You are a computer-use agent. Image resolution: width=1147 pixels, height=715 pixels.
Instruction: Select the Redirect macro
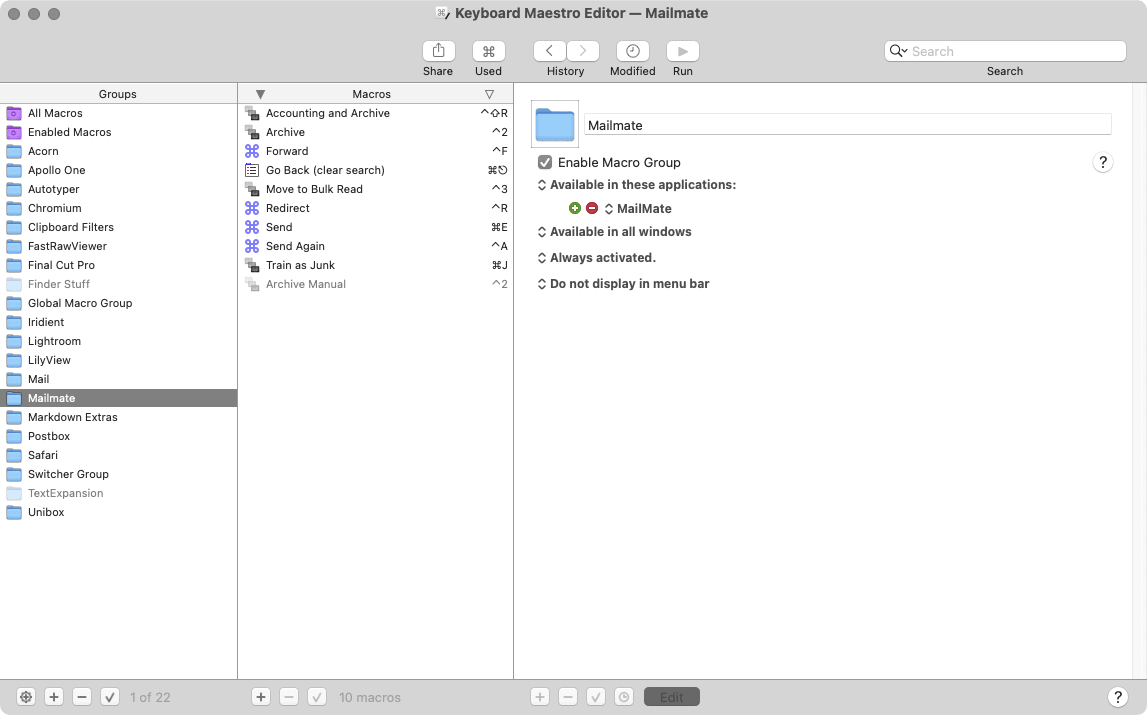[375, 209]
